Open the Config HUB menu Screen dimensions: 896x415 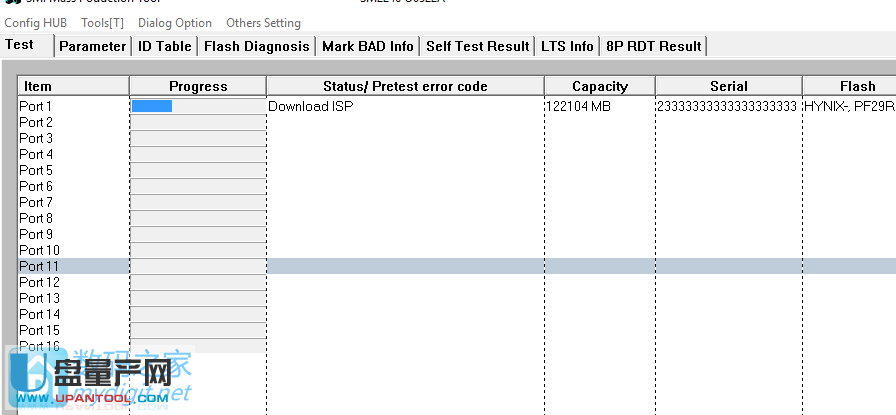pos(35,23)
